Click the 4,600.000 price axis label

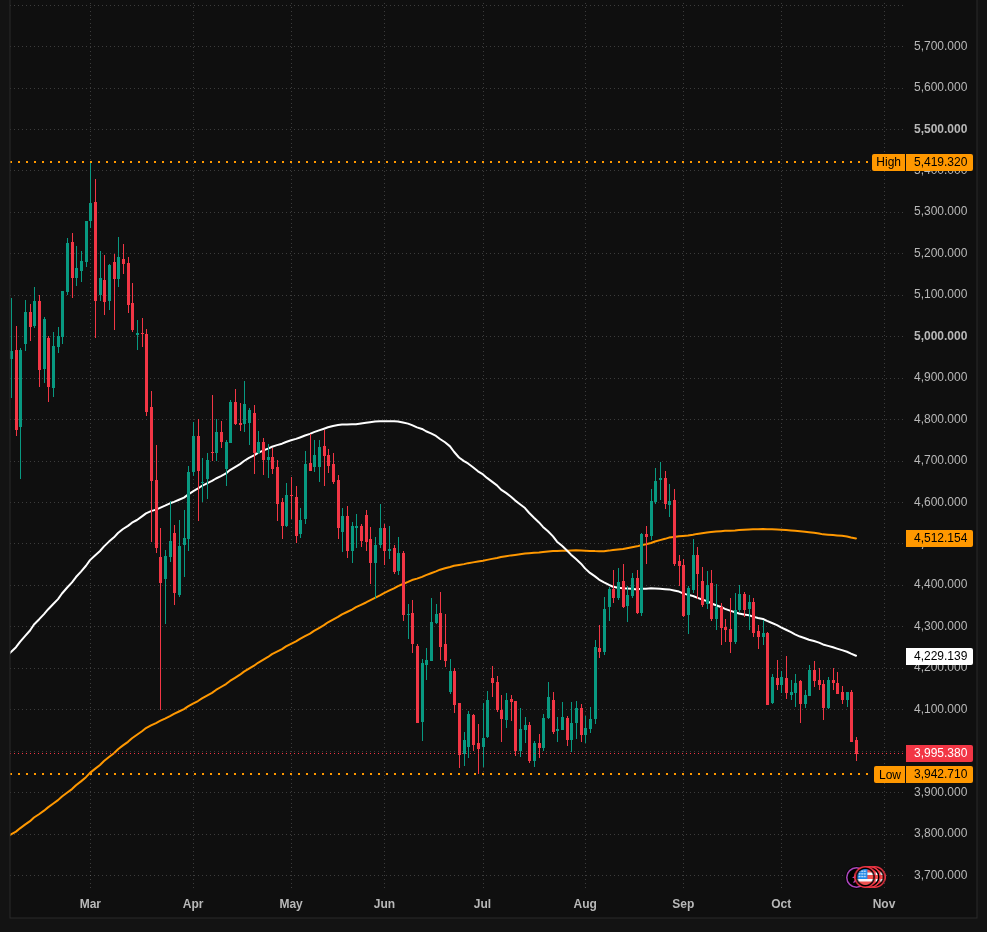[940, 502]
